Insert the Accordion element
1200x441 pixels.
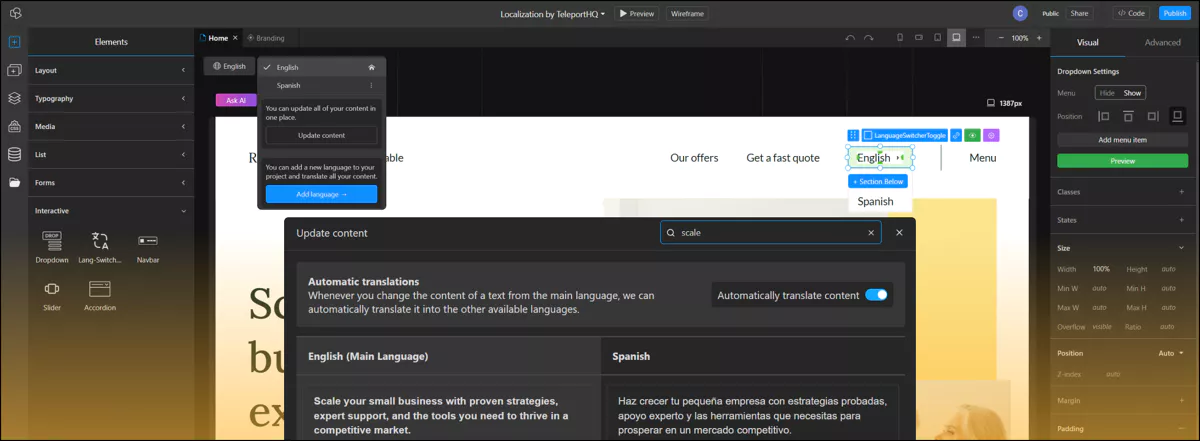(x=100, y=295)
